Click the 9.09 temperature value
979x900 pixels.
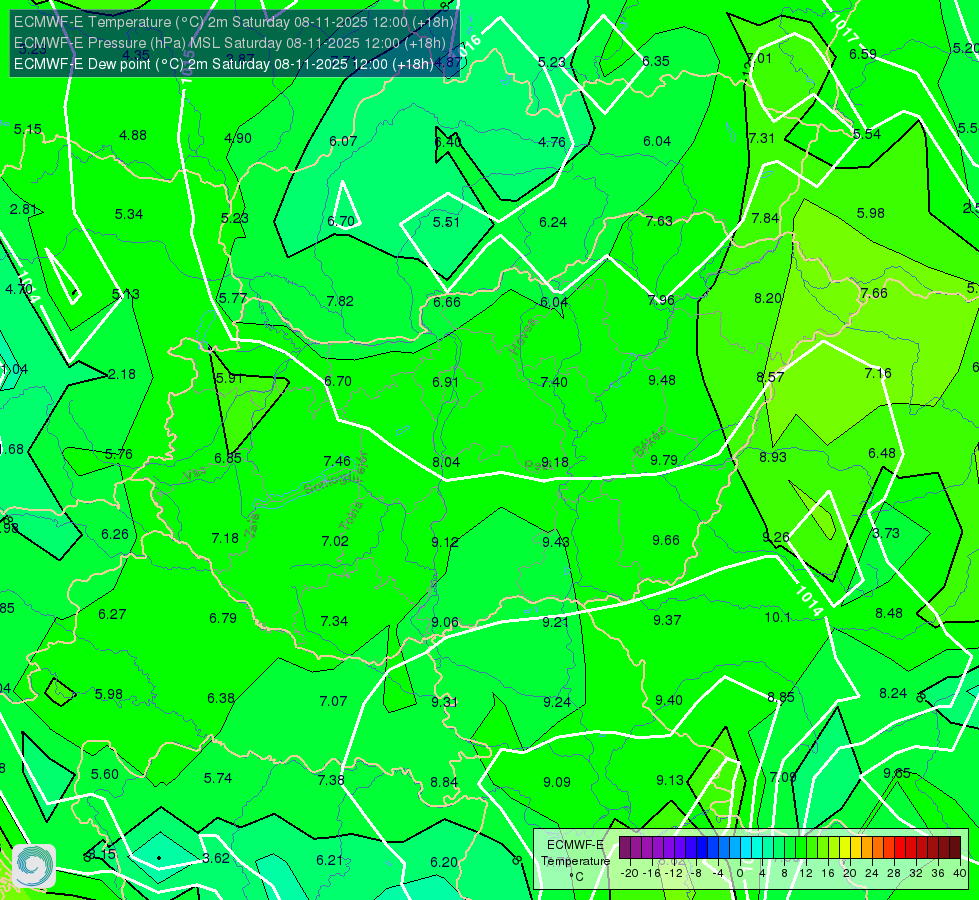(557, 781)
